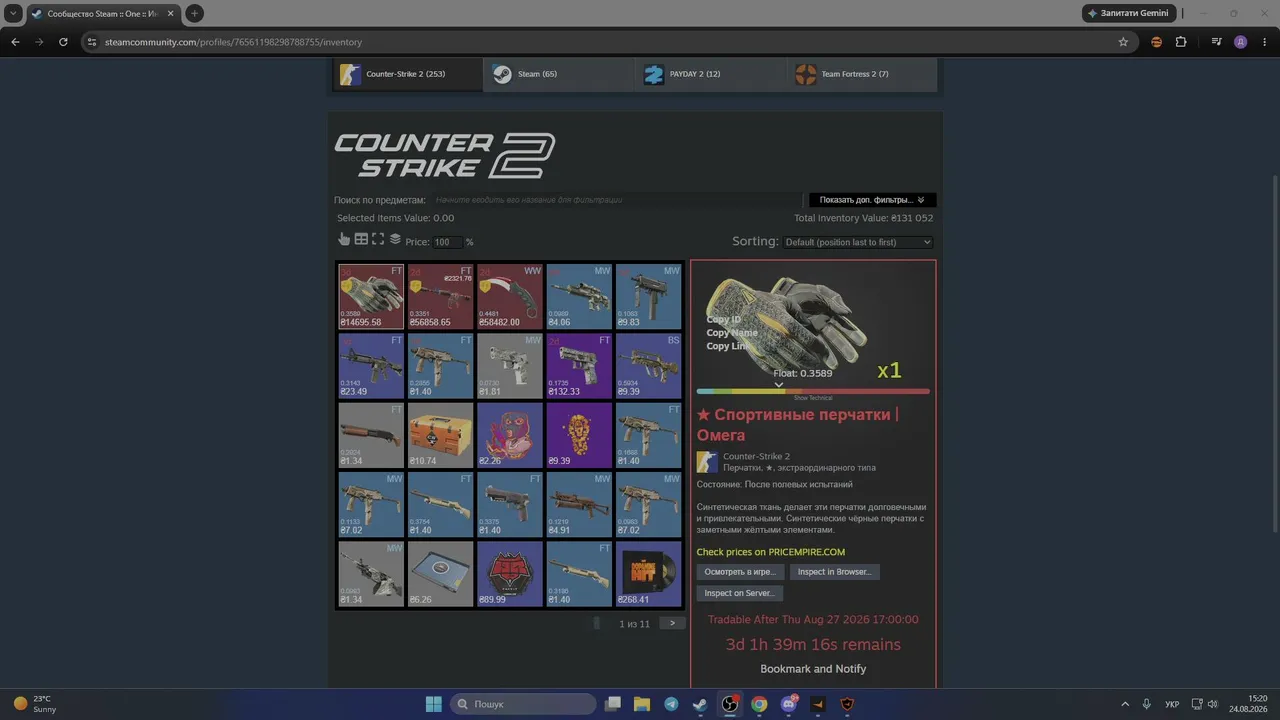Select the sport gloves item priced 14695.58

click(x=371, y=297)
